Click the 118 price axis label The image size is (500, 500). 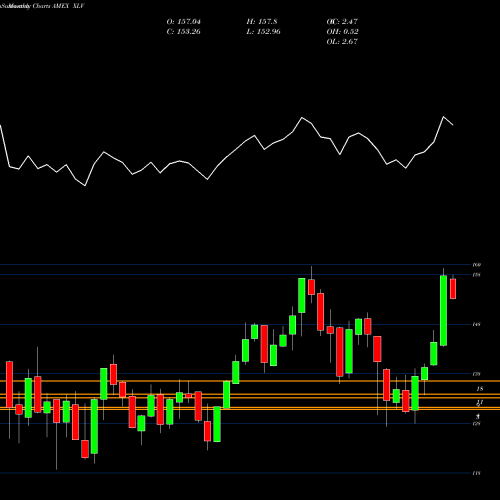click(477, 473)
